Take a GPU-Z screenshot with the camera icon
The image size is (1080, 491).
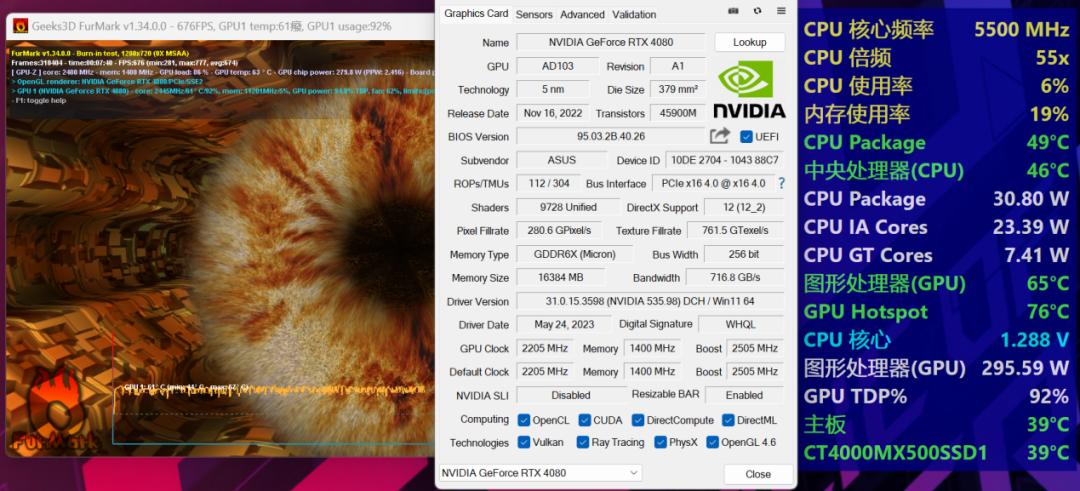pos(734,11)
